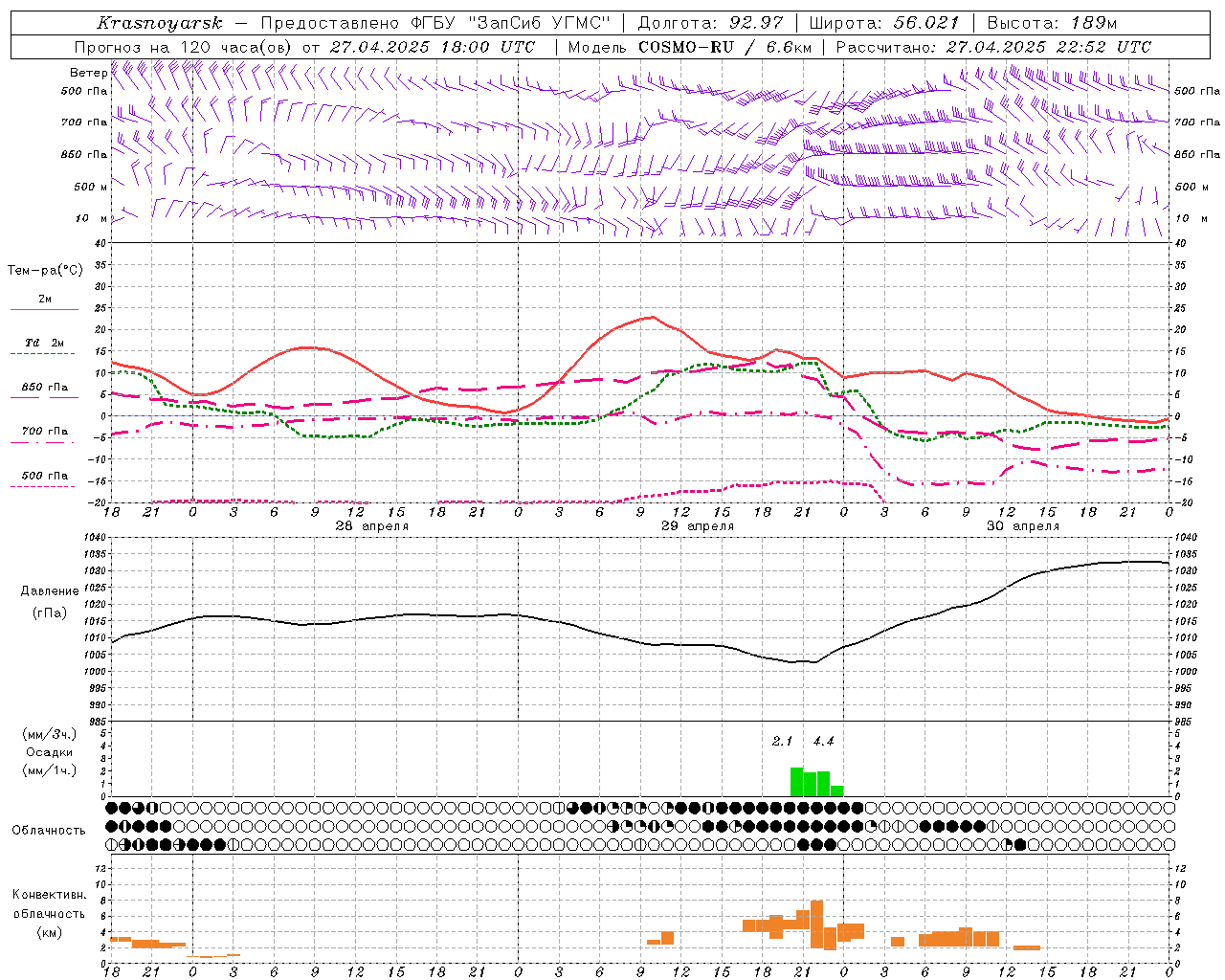This screenshot has height=980, width=1225.
Task: Click the 2.1 three-hour precipitation value
Action: pos(783,742)
